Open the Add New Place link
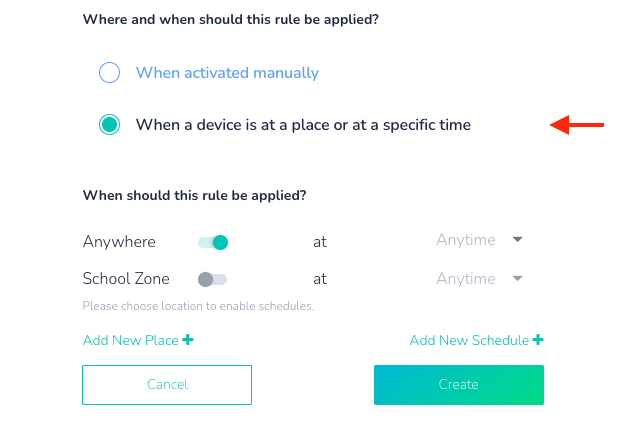 [130, 341]
